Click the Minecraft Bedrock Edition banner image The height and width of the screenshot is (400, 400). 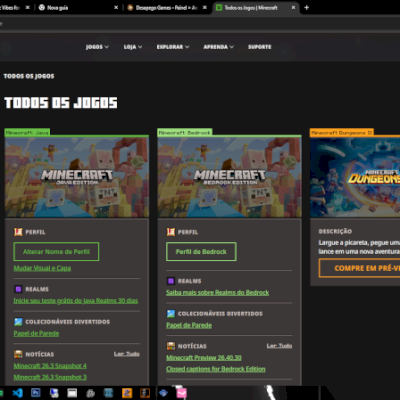pos(229,177)
